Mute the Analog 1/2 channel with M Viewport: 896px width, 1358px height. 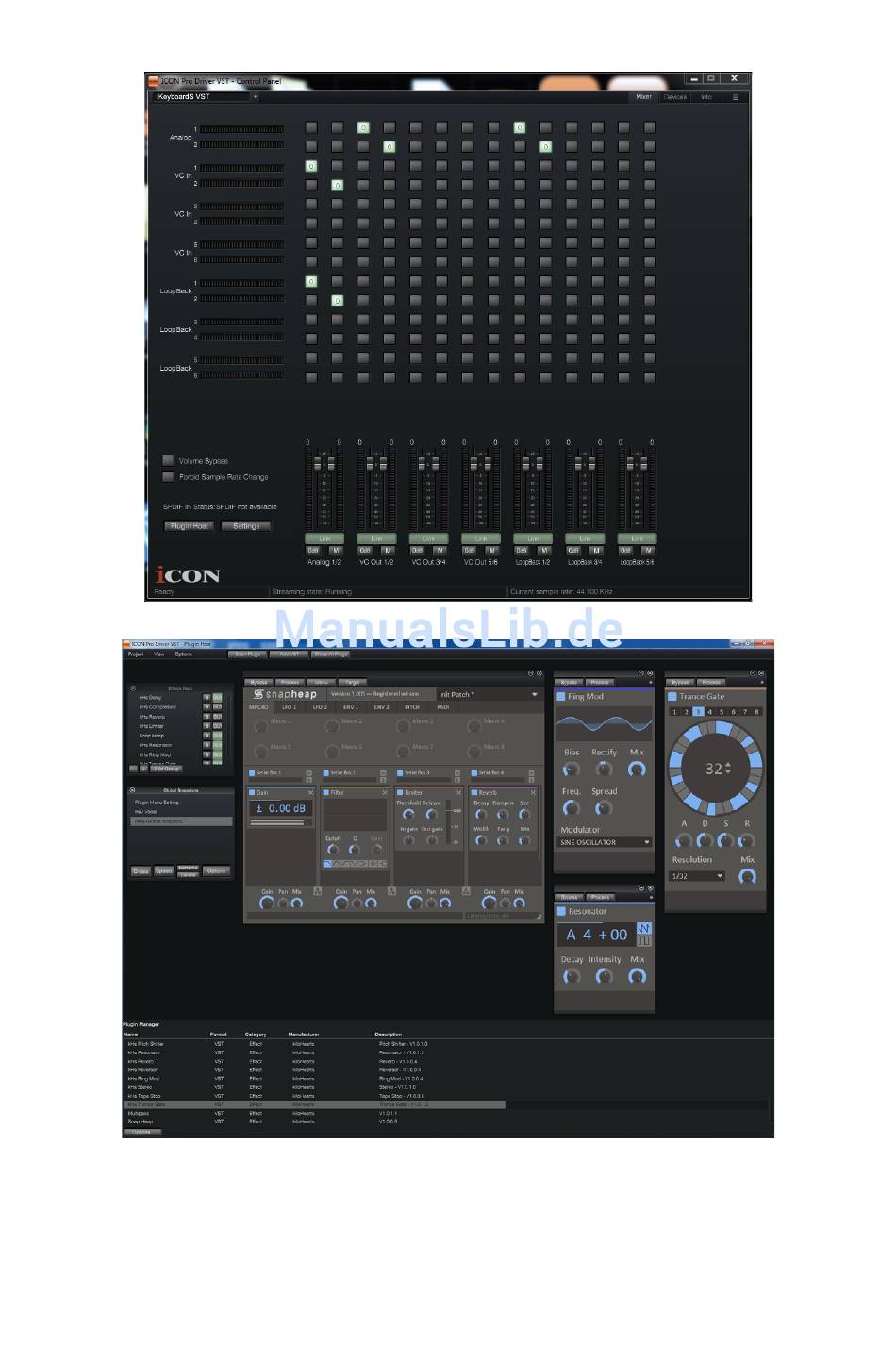[x=335, y=550]
